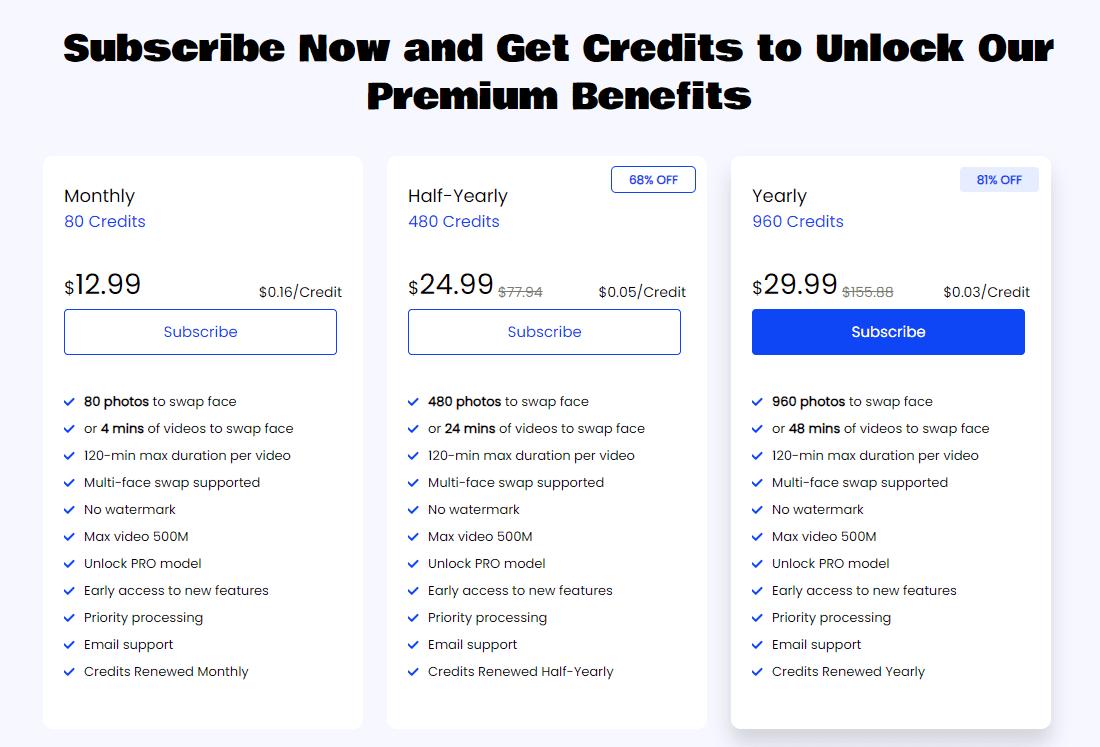Open the "960 Credits" link
The height and width of the screenshot is (747, 1100).
point(798,222)
